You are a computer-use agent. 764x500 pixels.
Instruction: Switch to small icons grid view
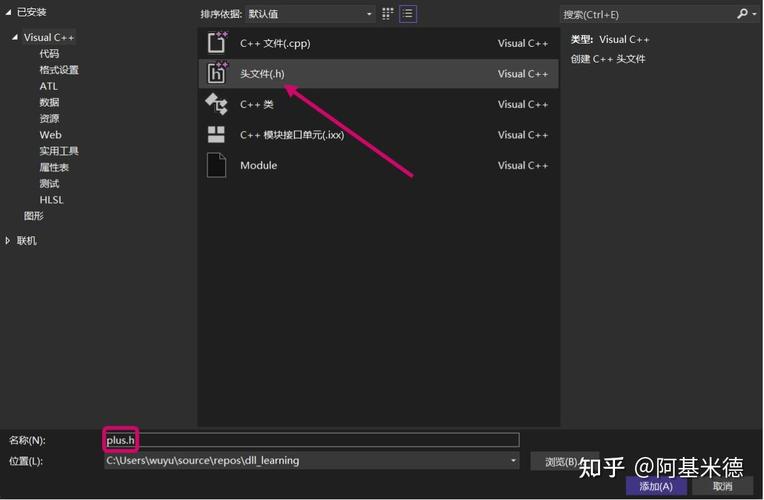387,14
